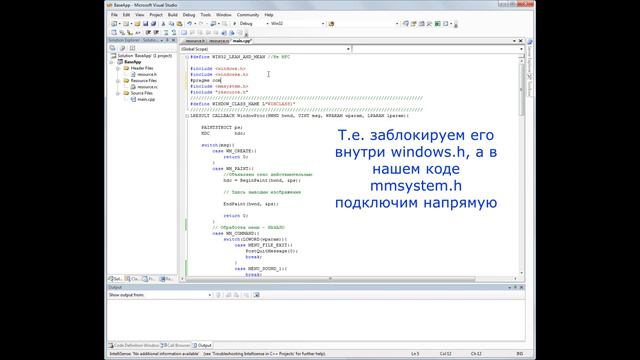Select resource.h in Solution Explorer tree
The image size is (640, 360).
coord(144,74)
